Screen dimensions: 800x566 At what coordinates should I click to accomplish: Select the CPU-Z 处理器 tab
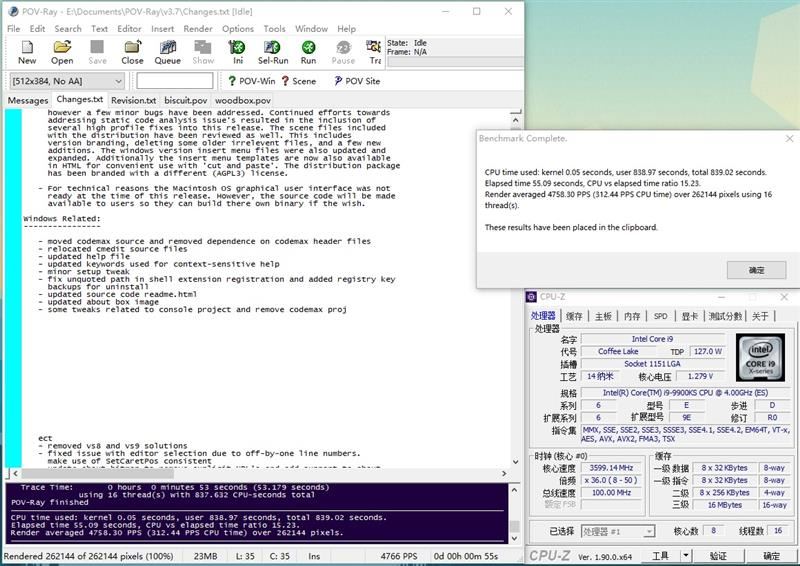click(543, 315)
